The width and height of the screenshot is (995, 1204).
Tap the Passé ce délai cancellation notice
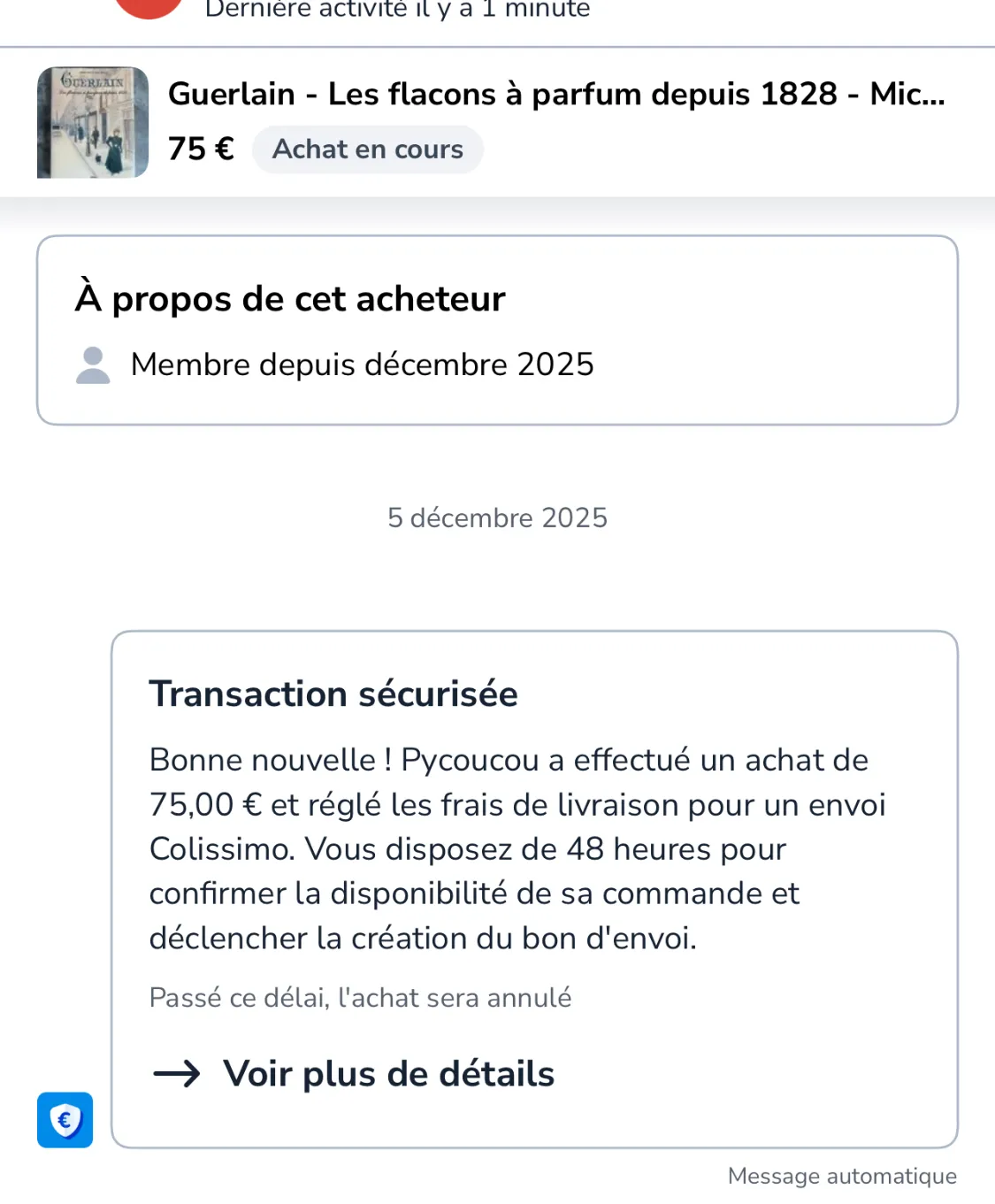coord(360,998)
